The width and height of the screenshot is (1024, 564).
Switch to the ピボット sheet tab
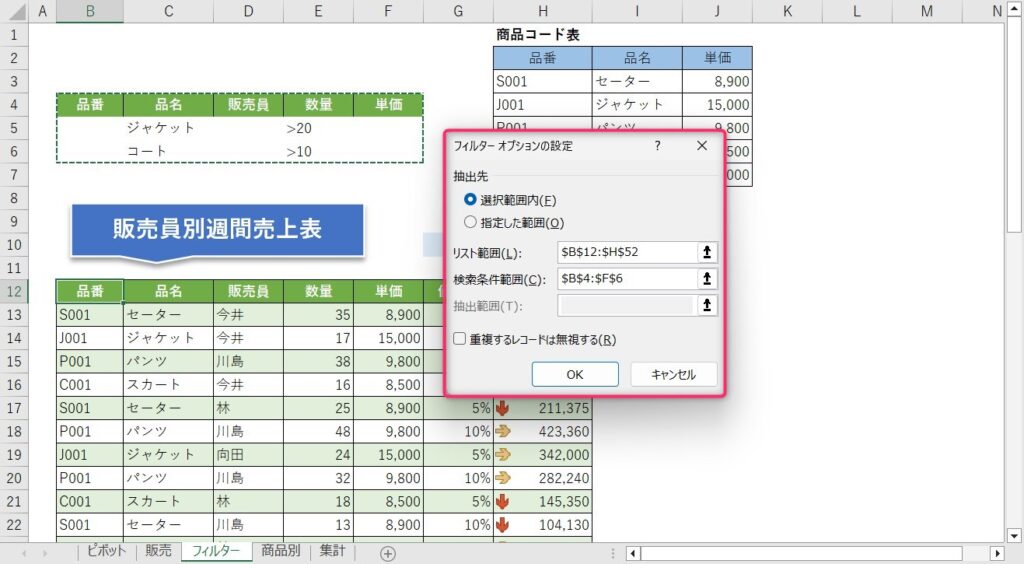pyautogui.click(x=106, y=551)
